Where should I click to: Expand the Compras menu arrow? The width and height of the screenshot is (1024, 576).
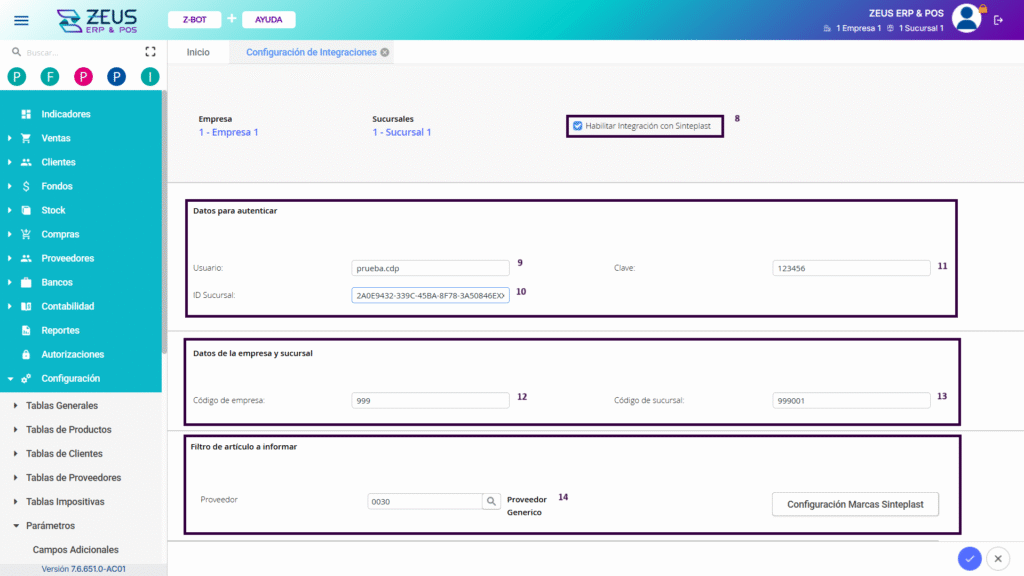pos(9,234)
